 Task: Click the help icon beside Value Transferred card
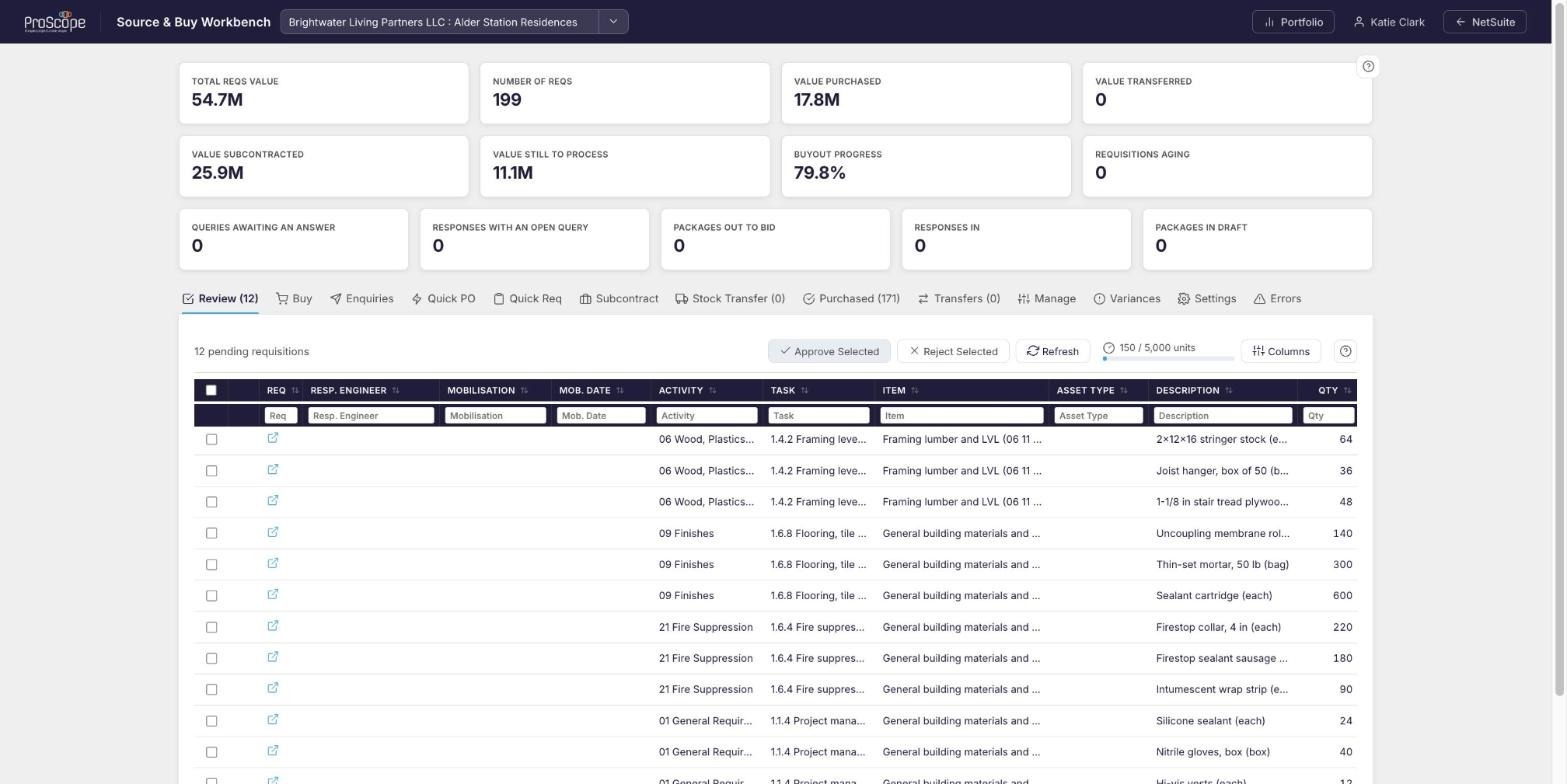click(1368, 66)
